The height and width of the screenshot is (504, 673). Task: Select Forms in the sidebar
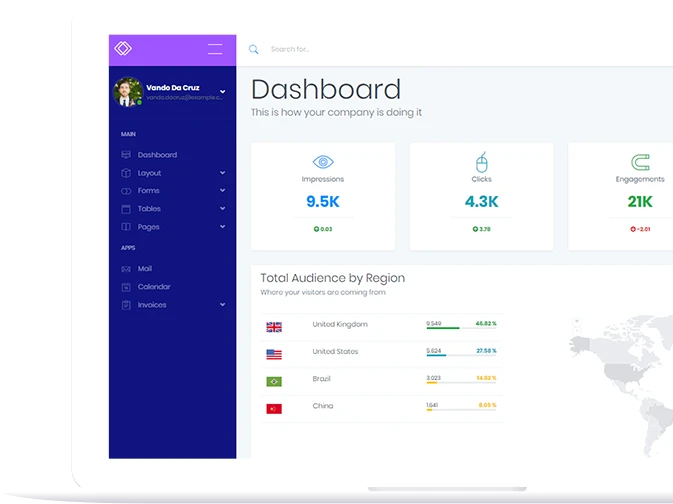(149, 191)
